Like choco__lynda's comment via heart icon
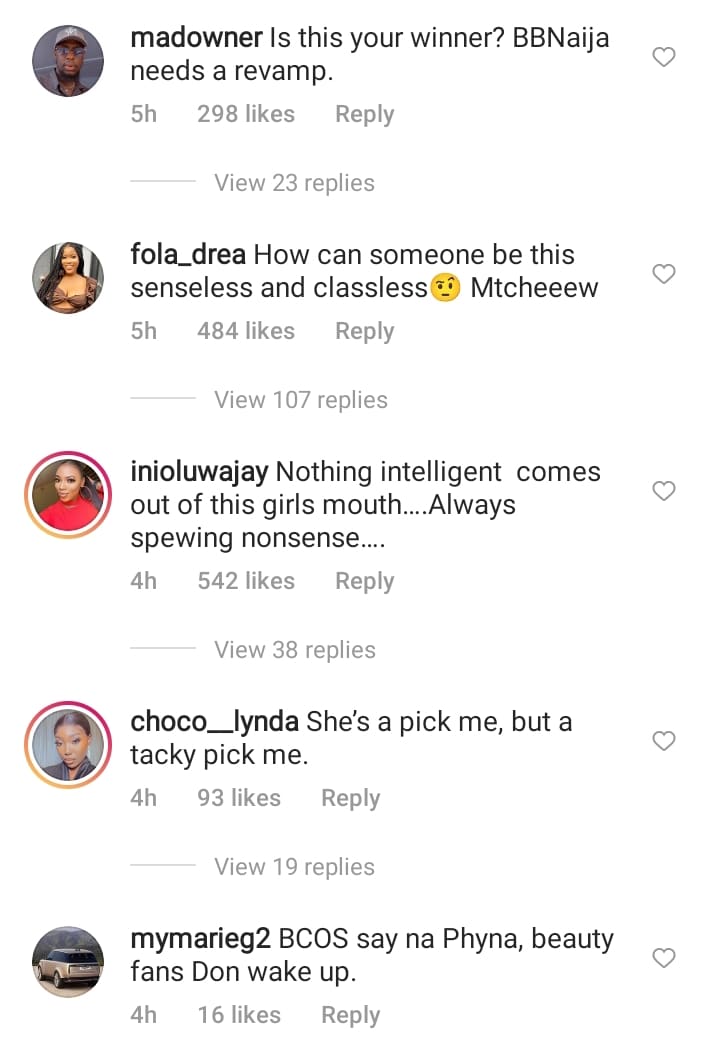This screenshot has height=1062, width=720. point(664,741)
